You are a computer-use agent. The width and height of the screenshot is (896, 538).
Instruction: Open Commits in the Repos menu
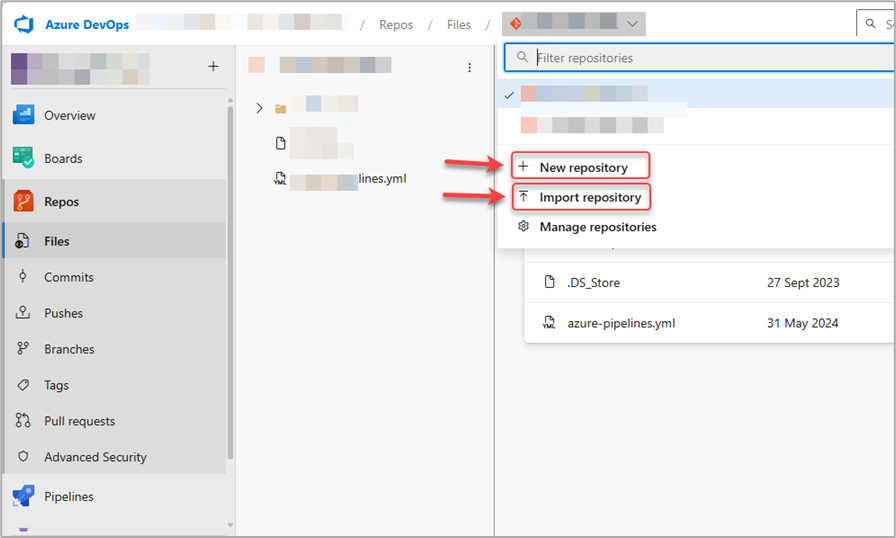pos(68,277)
